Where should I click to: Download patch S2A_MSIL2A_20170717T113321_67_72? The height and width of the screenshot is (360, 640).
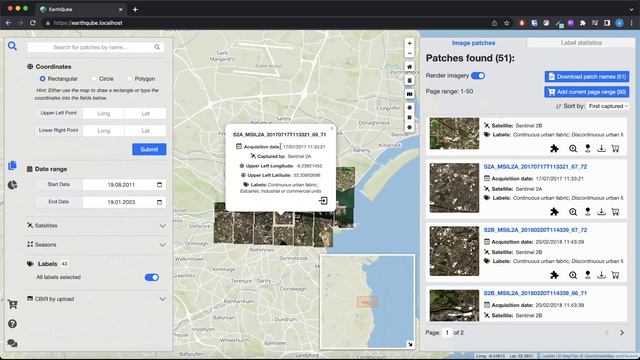pos(601,211)
